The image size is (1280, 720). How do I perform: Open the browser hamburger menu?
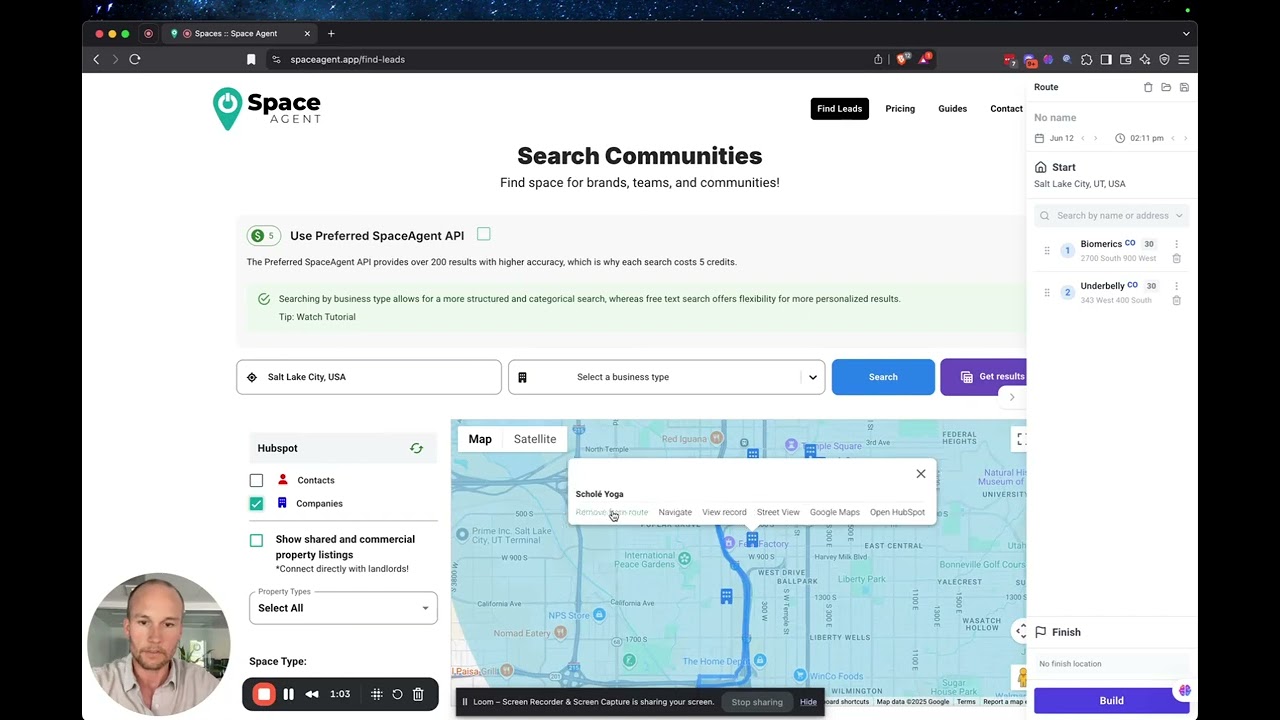coord(1184,59)
